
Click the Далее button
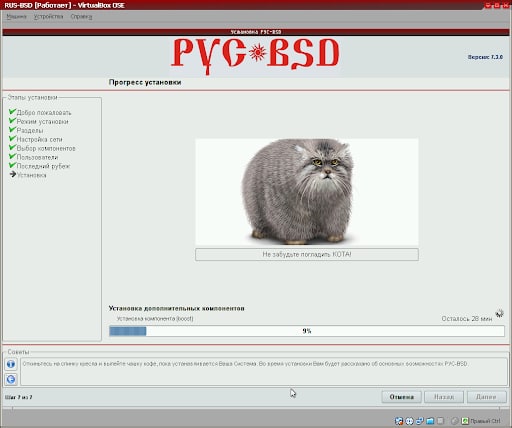[x=486, y=397]
